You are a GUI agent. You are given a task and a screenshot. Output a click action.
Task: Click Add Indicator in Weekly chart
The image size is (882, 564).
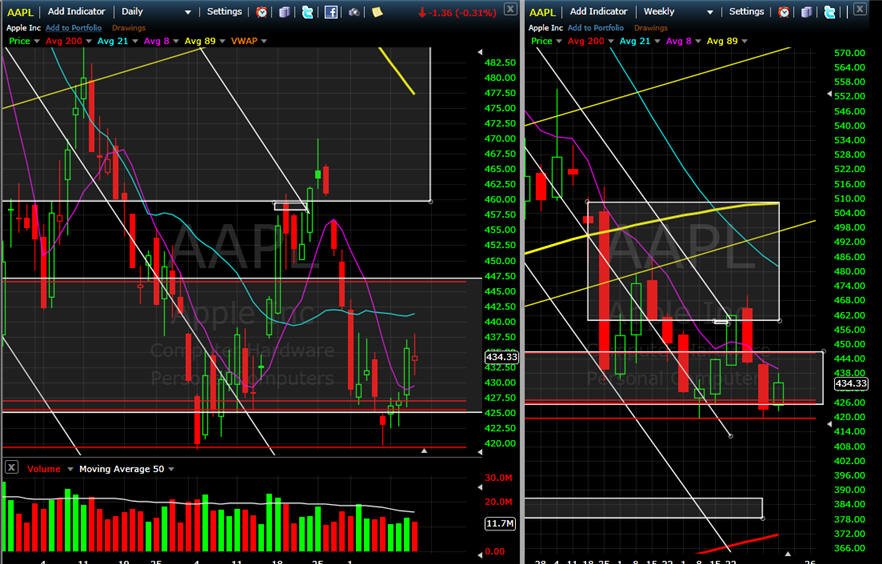[598, 11]
